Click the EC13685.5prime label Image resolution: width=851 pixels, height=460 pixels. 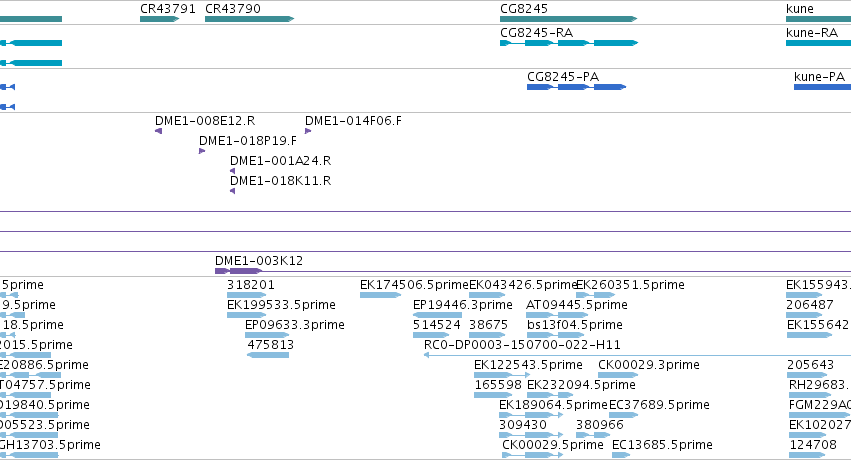(x=662, y=445)
